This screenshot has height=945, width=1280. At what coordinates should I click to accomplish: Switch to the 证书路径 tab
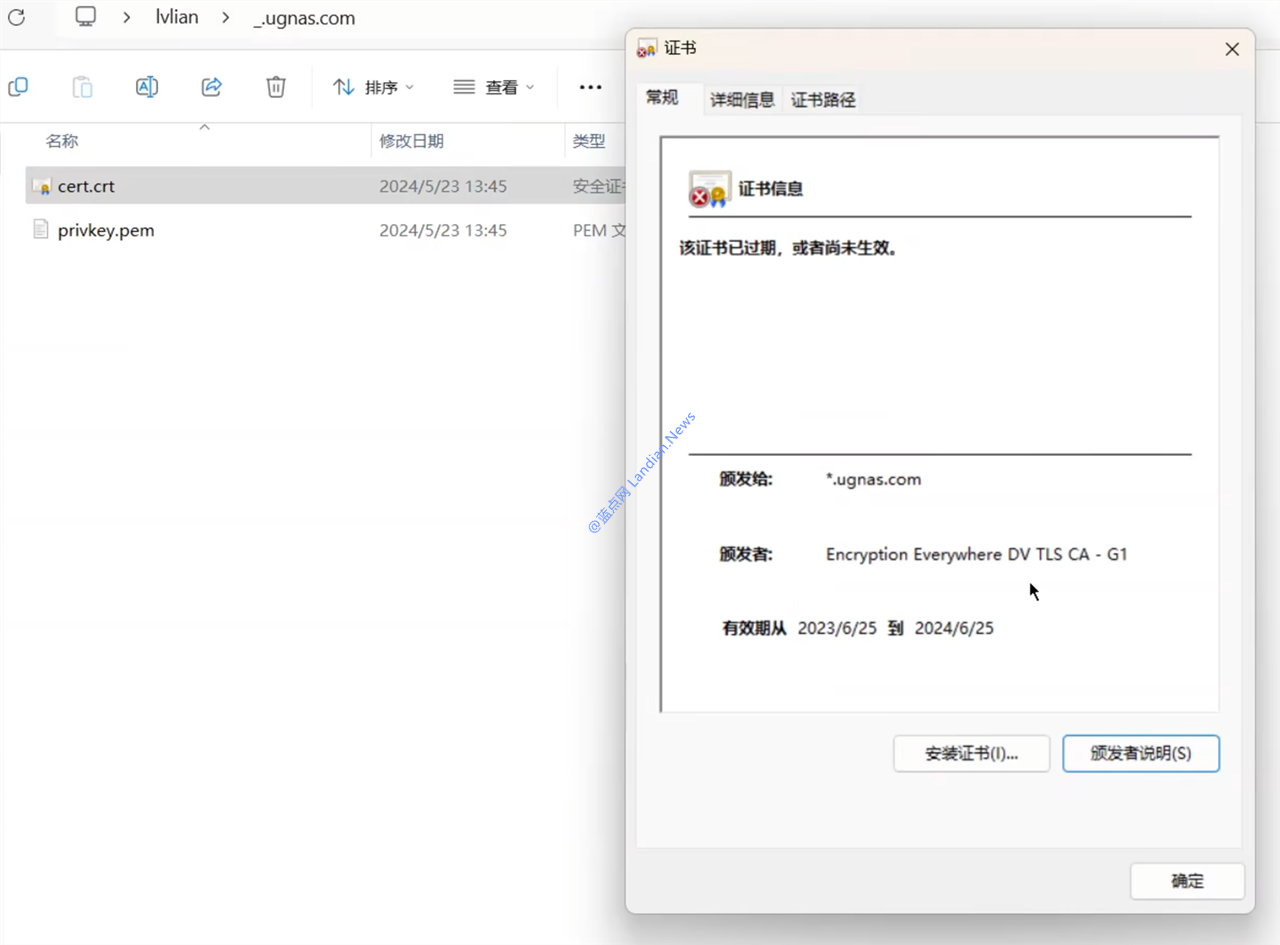823,100
